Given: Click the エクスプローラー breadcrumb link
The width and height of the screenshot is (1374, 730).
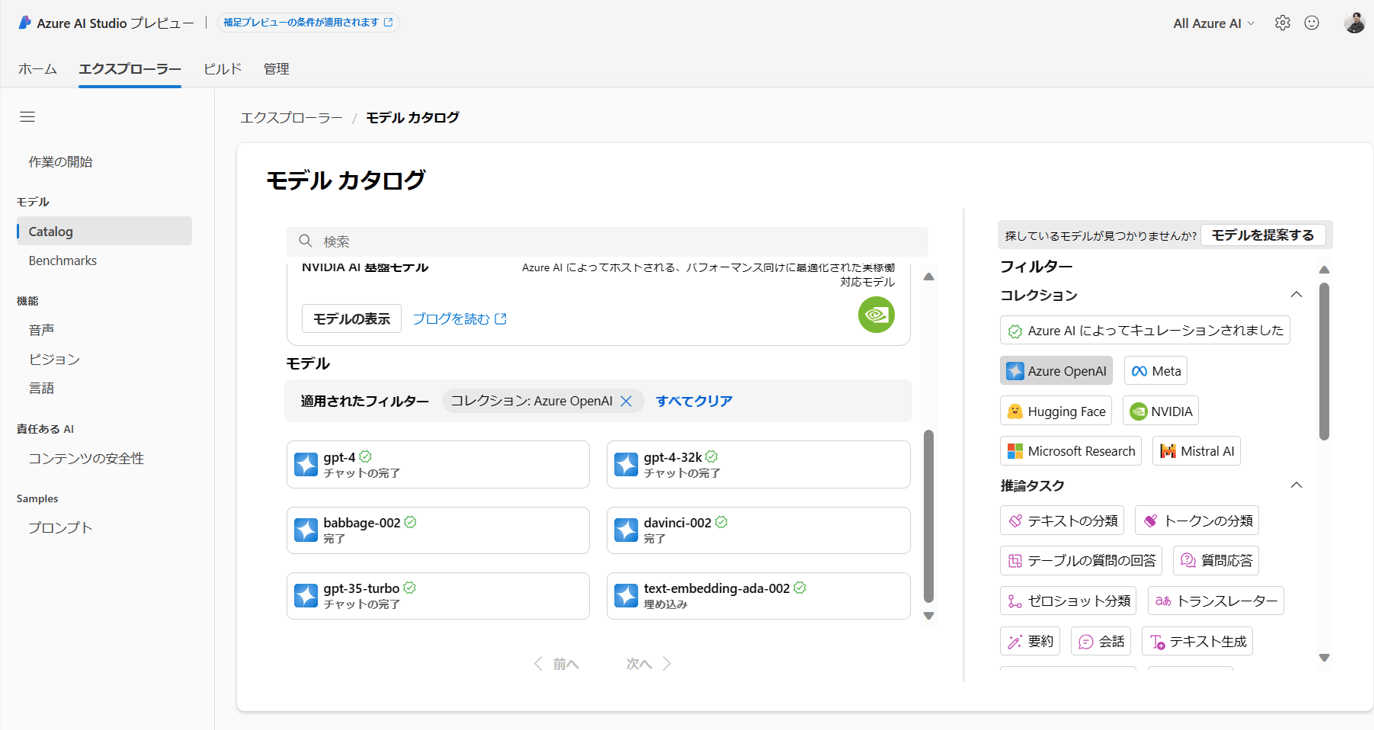Looking at the screenshot, I should (291, 117).
